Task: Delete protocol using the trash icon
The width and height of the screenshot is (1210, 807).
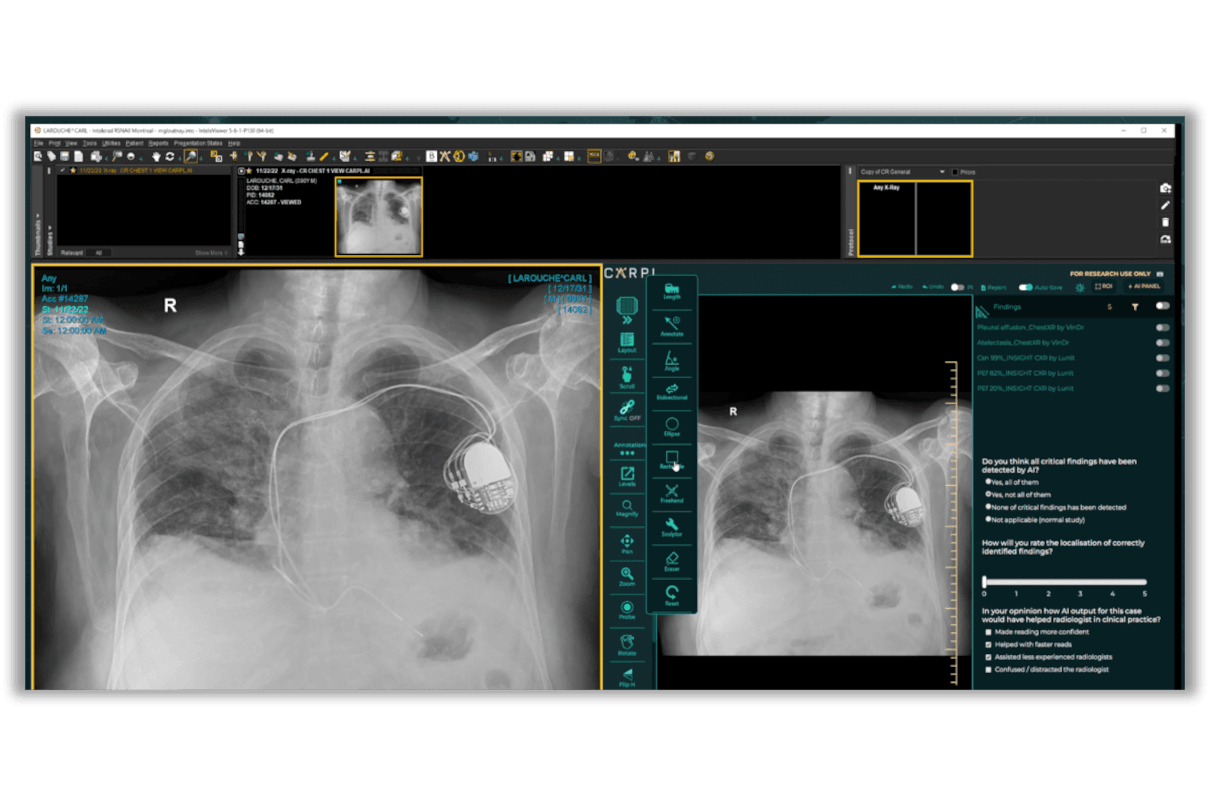Action: click(1165, 222)
